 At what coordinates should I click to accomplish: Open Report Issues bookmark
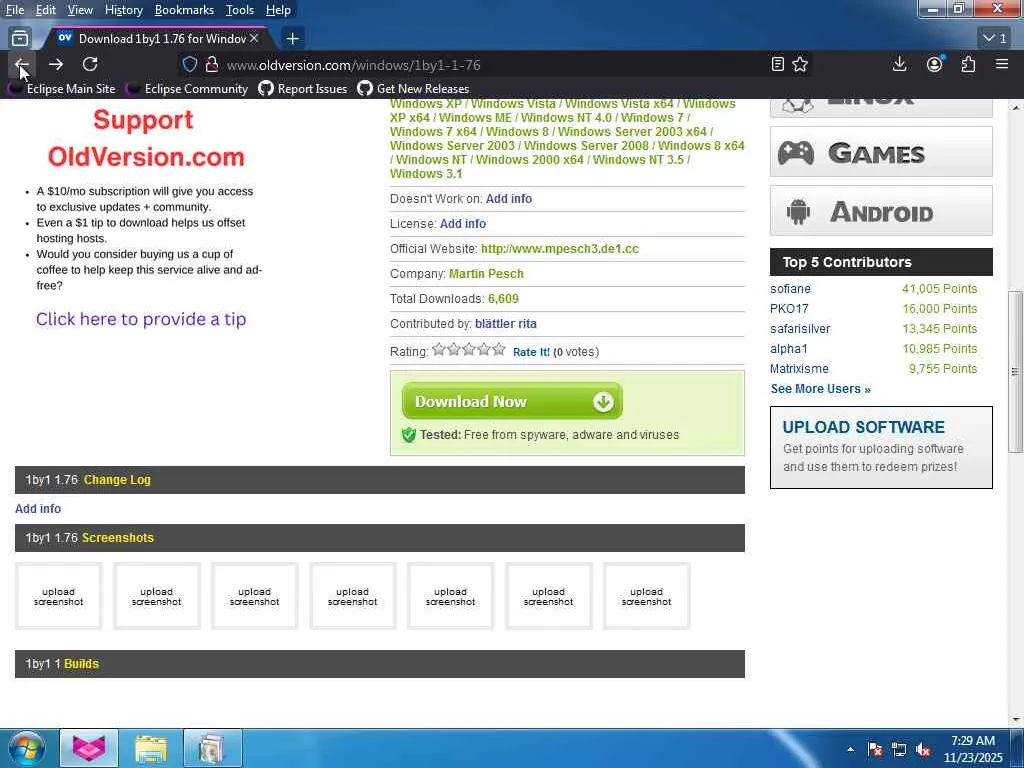point(303,89)
